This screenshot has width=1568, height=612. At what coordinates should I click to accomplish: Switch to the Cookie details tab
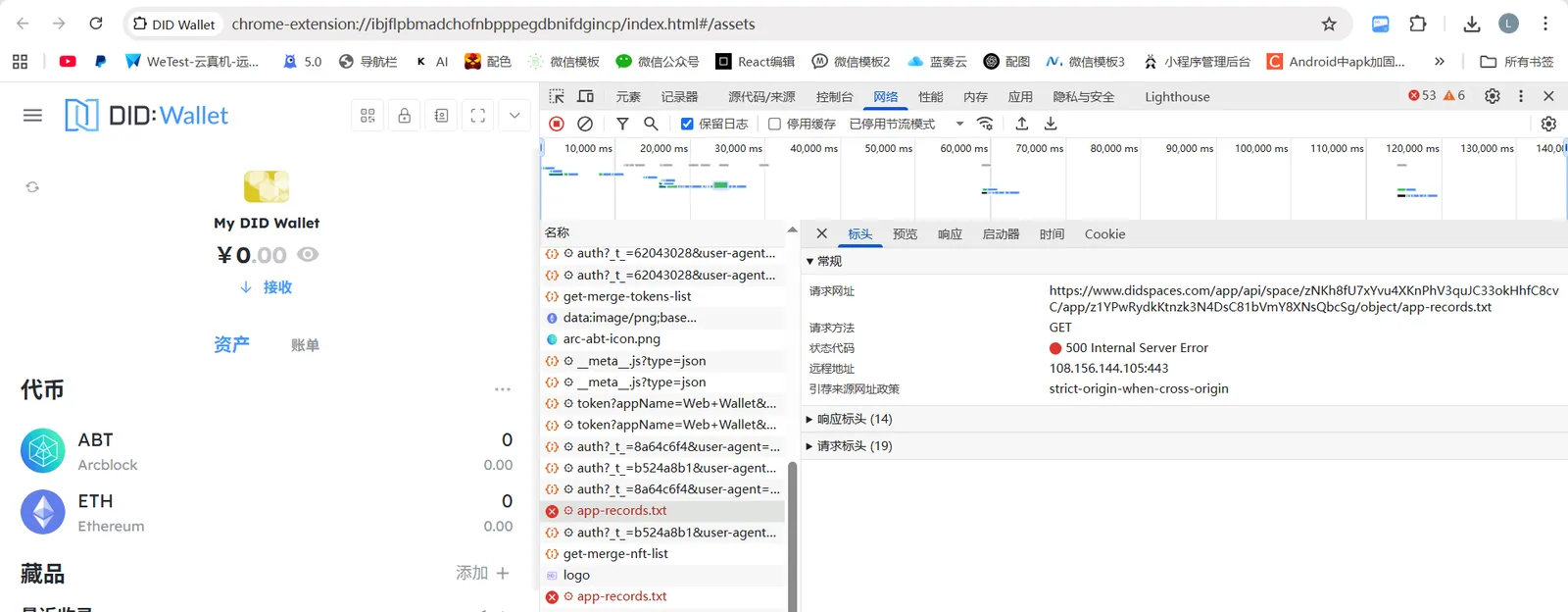[x=1104, y=234]
